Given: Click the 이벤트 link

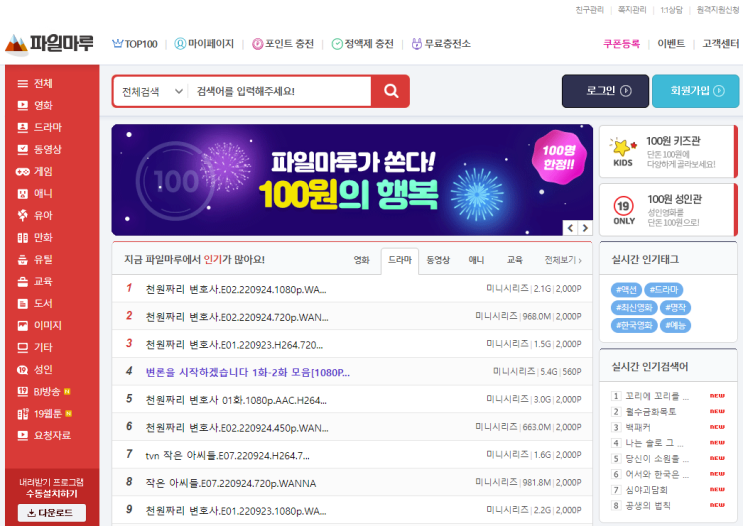Looking at the screenshot, I should coord(671,44).
